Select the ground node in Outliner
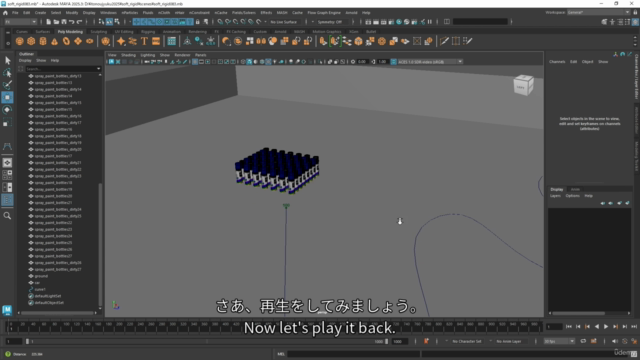 coord(41,276)
